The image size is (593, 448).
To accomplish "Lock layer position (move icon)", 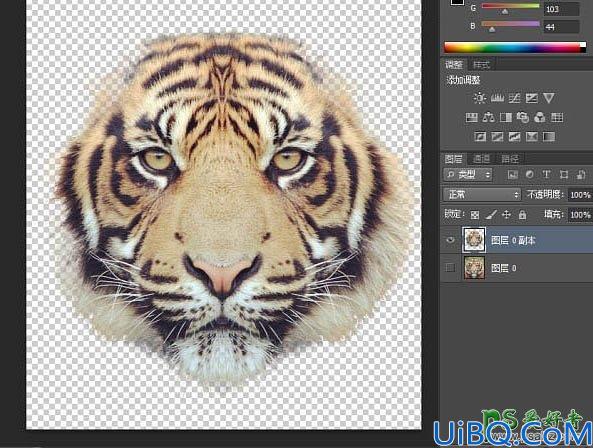I will pos(506,215).
